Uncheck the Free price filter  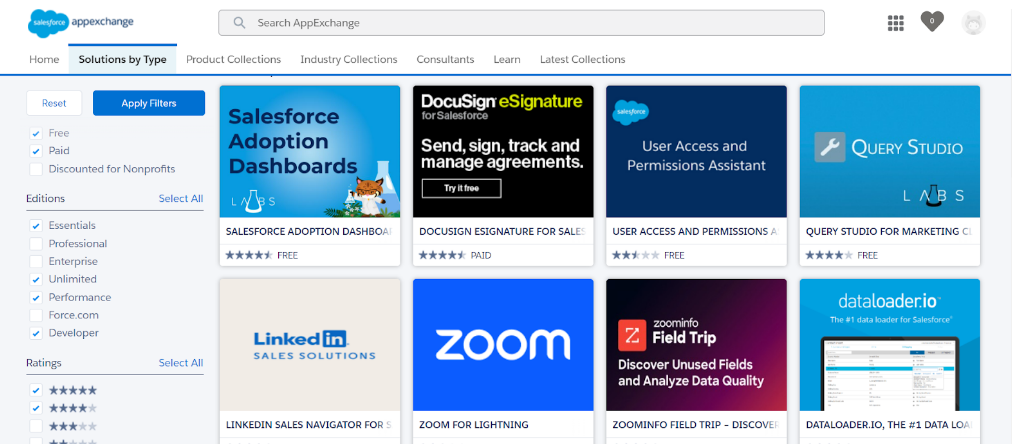coord(36,134)
